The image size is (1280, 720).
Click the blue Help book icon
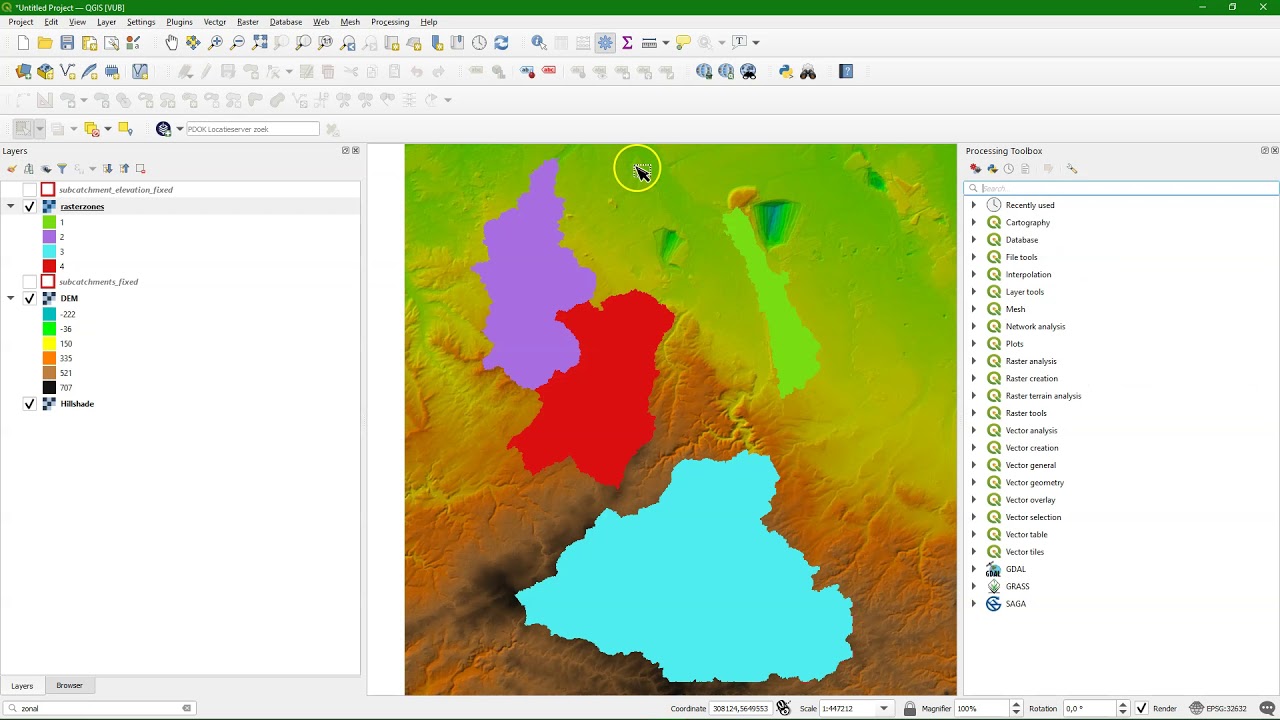[x=846, y=72]
